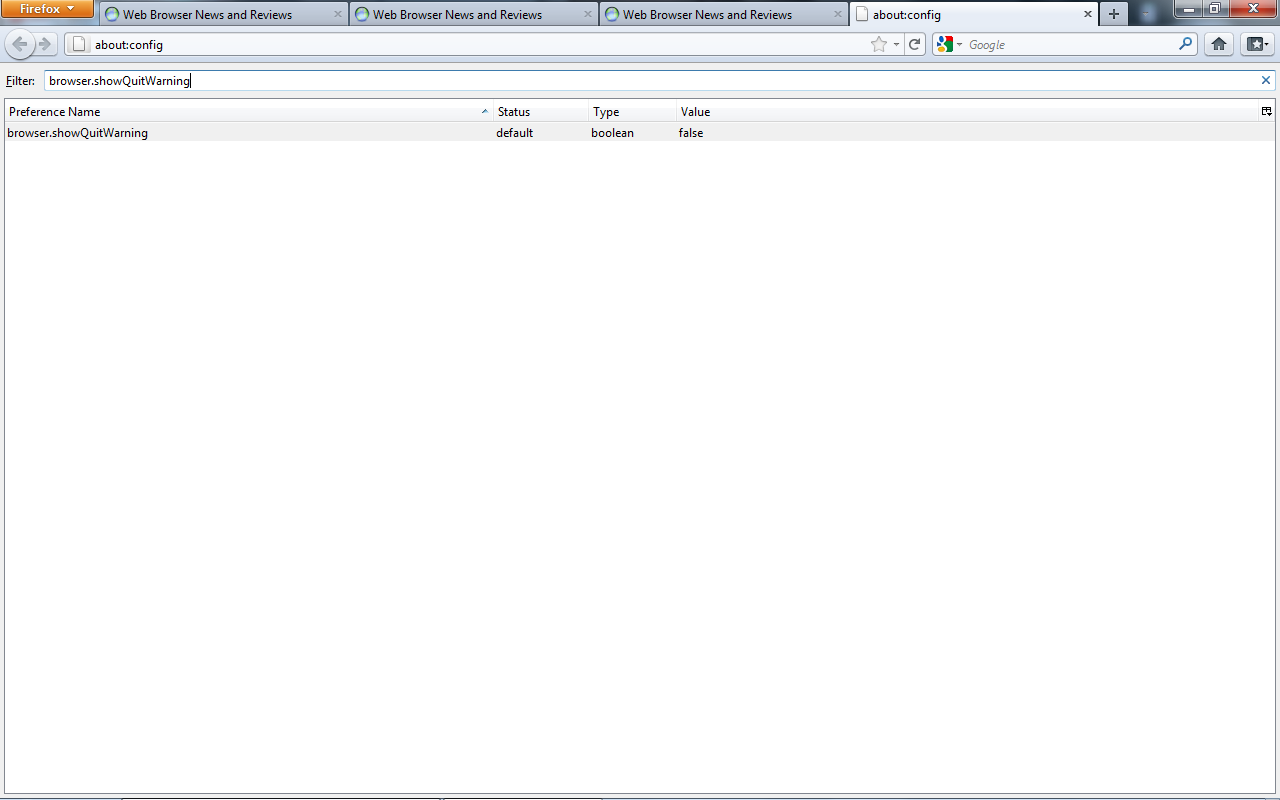Open the Google search engine dropdown
This screenshot has width=1280, height=800.
(947, 44)
